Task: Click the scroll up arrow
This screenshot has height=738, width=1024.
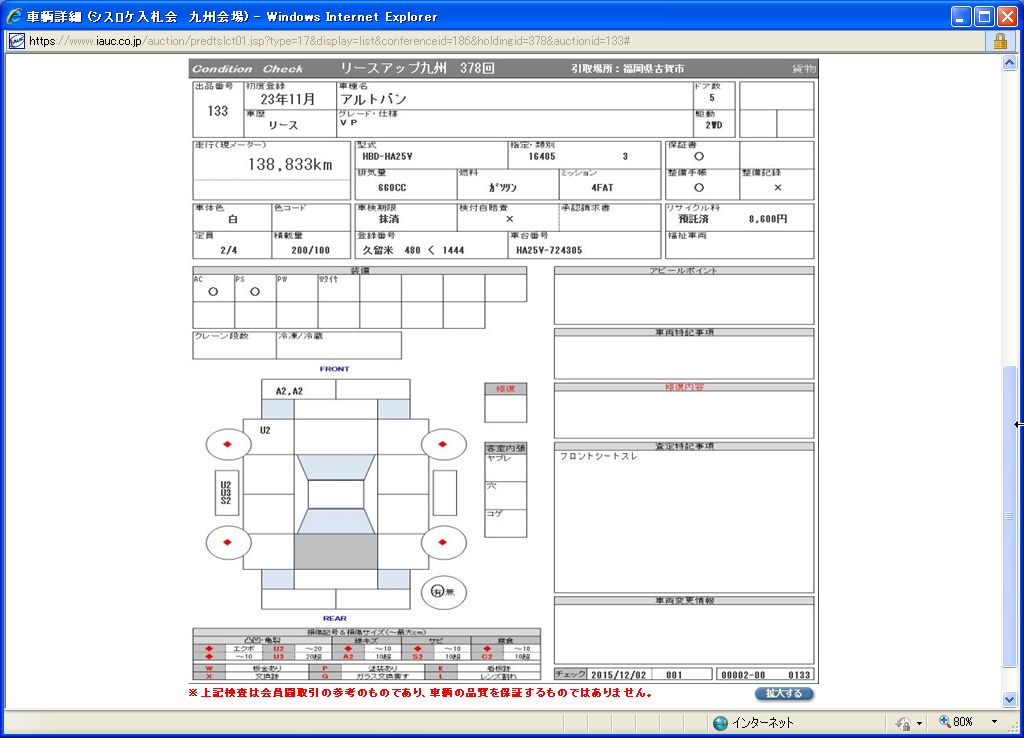Action: click(x=1010, y=63)
